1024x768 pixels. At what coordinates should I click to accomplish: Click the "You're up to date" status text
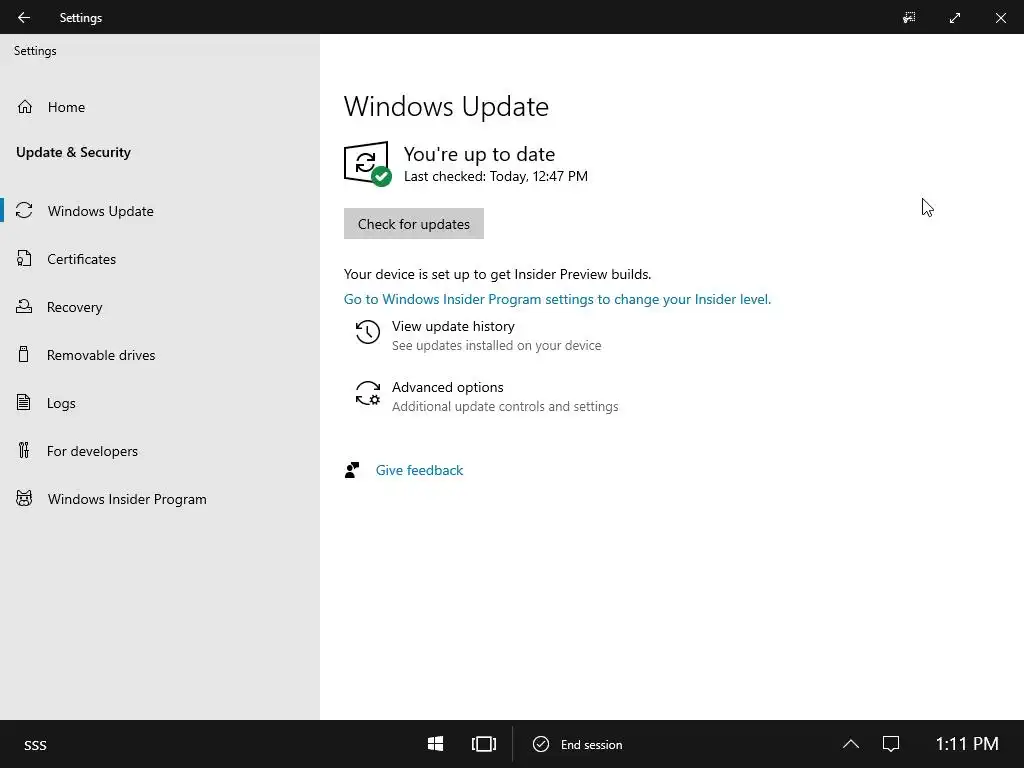tap(479, 154)
